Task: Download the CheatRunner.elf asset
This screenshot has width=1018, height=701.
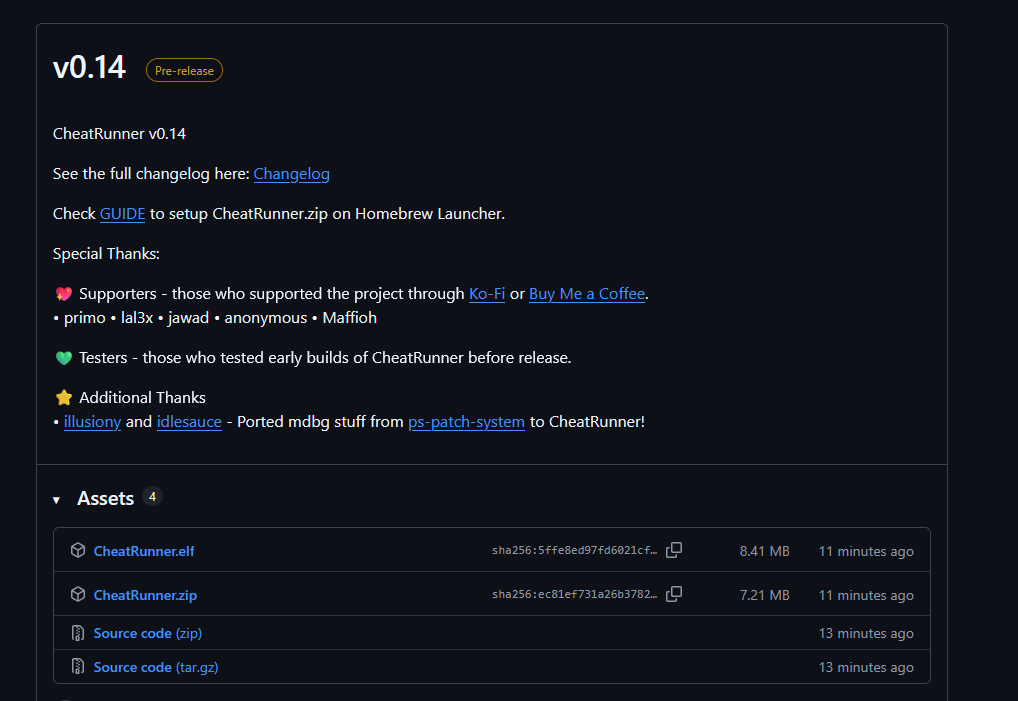Action: tap(144, 551)
